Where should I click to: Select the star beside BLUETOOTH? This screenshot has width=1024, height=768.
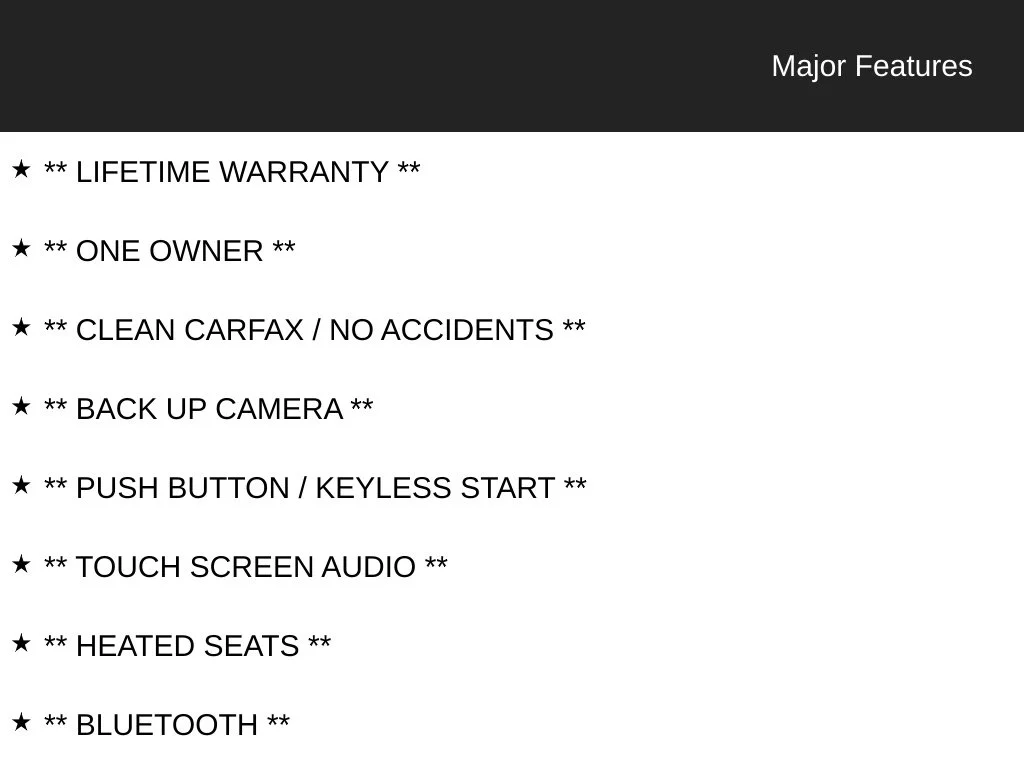point(21,723)
